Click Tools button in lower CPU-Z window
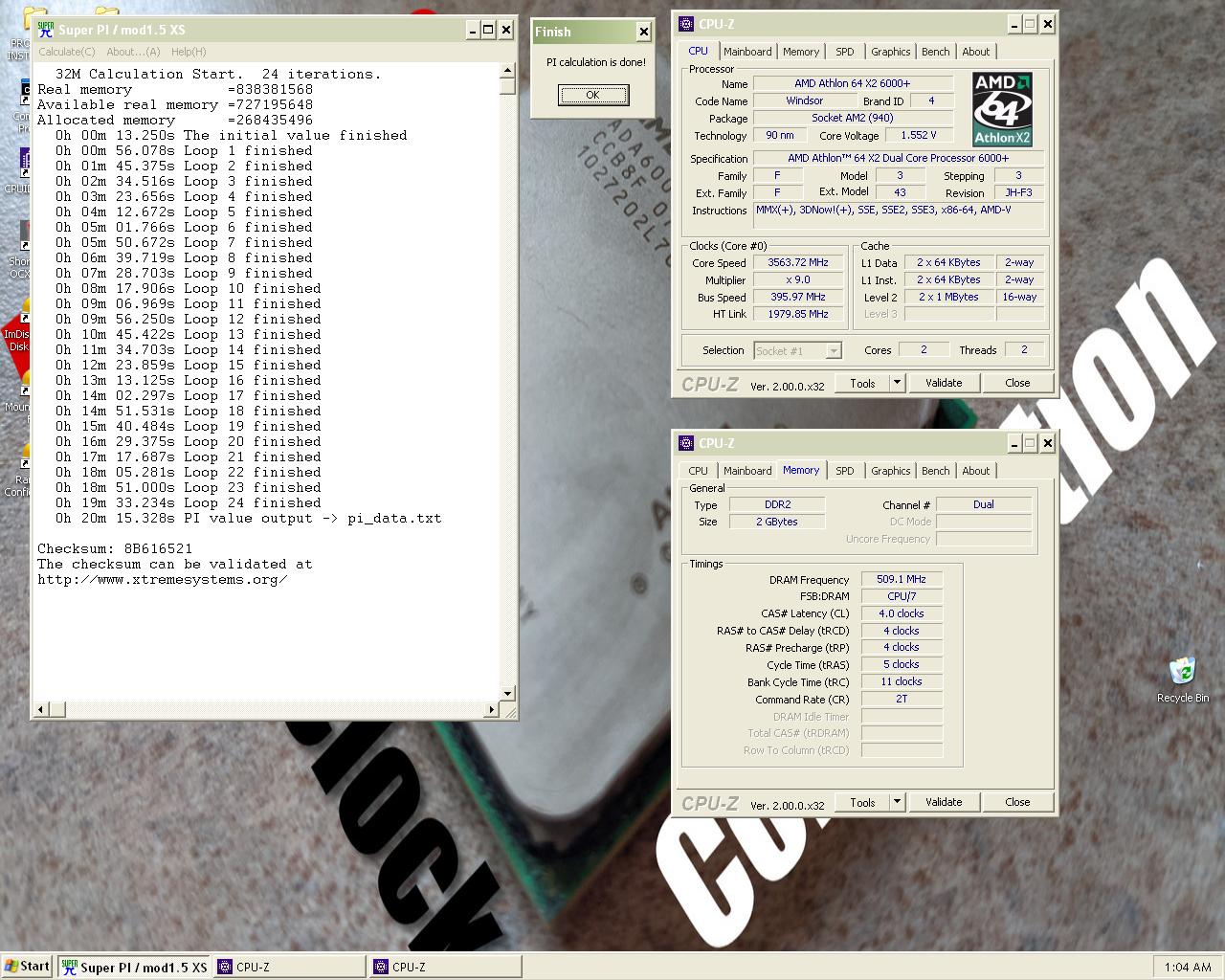The width and height of the screenshot is (1225, 980). click(862, 802)
